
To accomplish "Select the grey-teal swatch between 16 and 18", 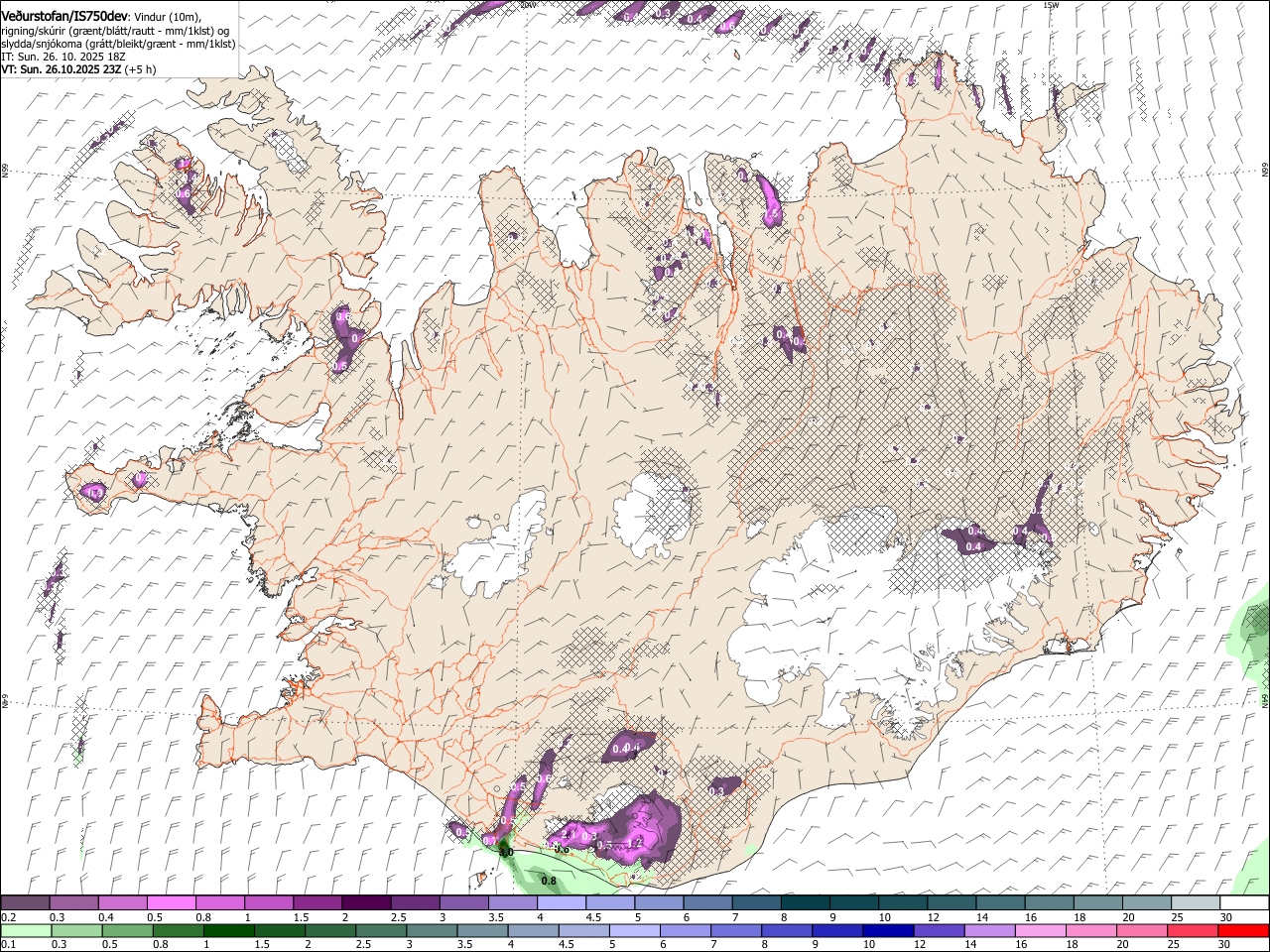I will (1048, 903).
